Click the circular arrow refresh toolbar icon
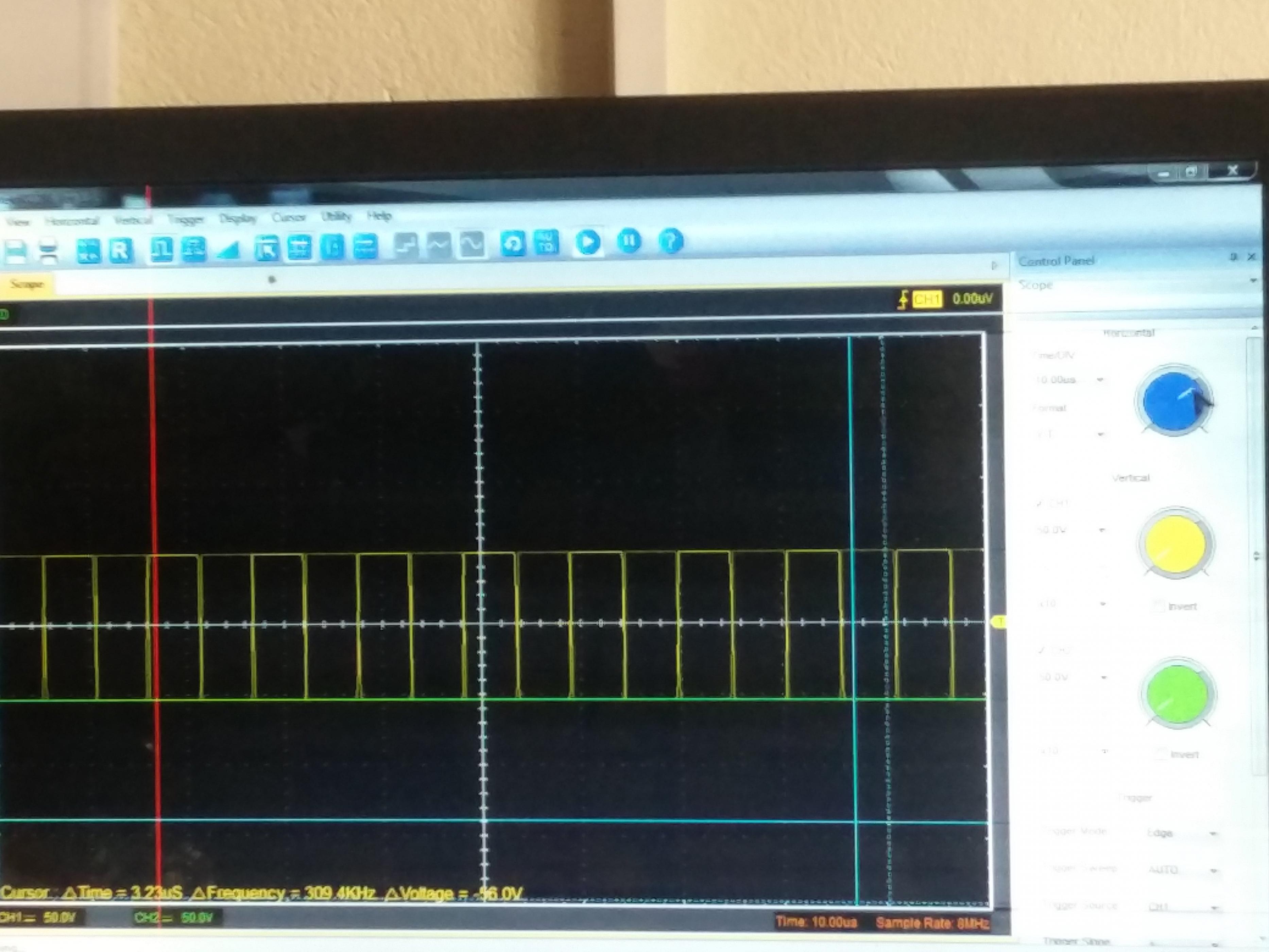 coord(513,244)
